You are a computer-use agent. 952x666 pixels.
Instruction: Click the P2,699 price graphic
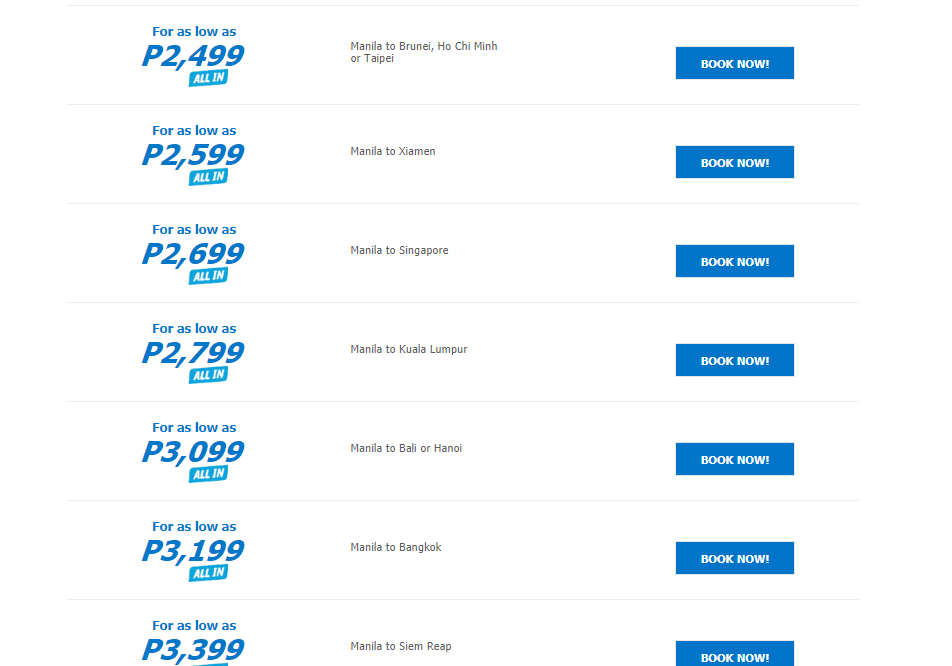point(193,254)
